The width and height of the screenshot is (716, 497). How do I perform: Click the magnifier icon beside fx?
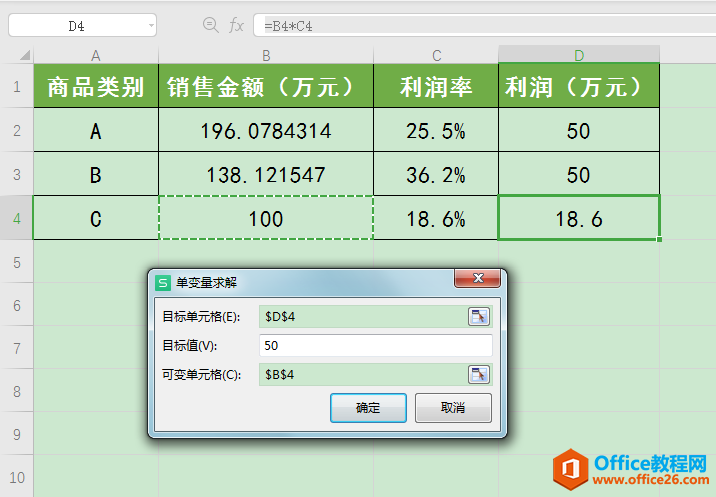(211, 26)
